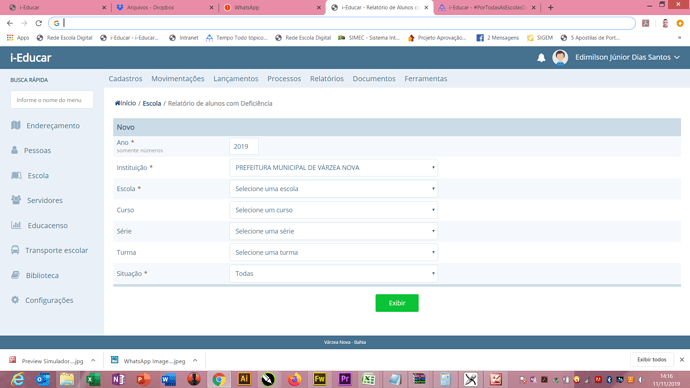This screenshot has height=388, width=690.
Task: Click the browser address bar
Action: click(x=343, y=23)
